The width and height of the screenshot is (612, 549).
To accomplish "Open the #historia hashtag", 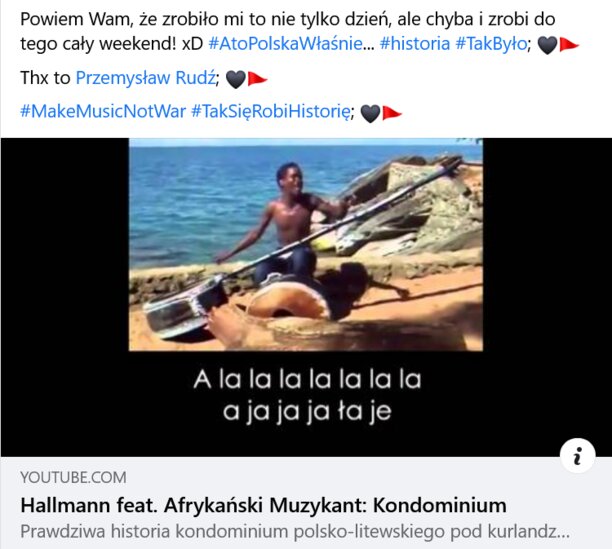I will coord(415,43).
